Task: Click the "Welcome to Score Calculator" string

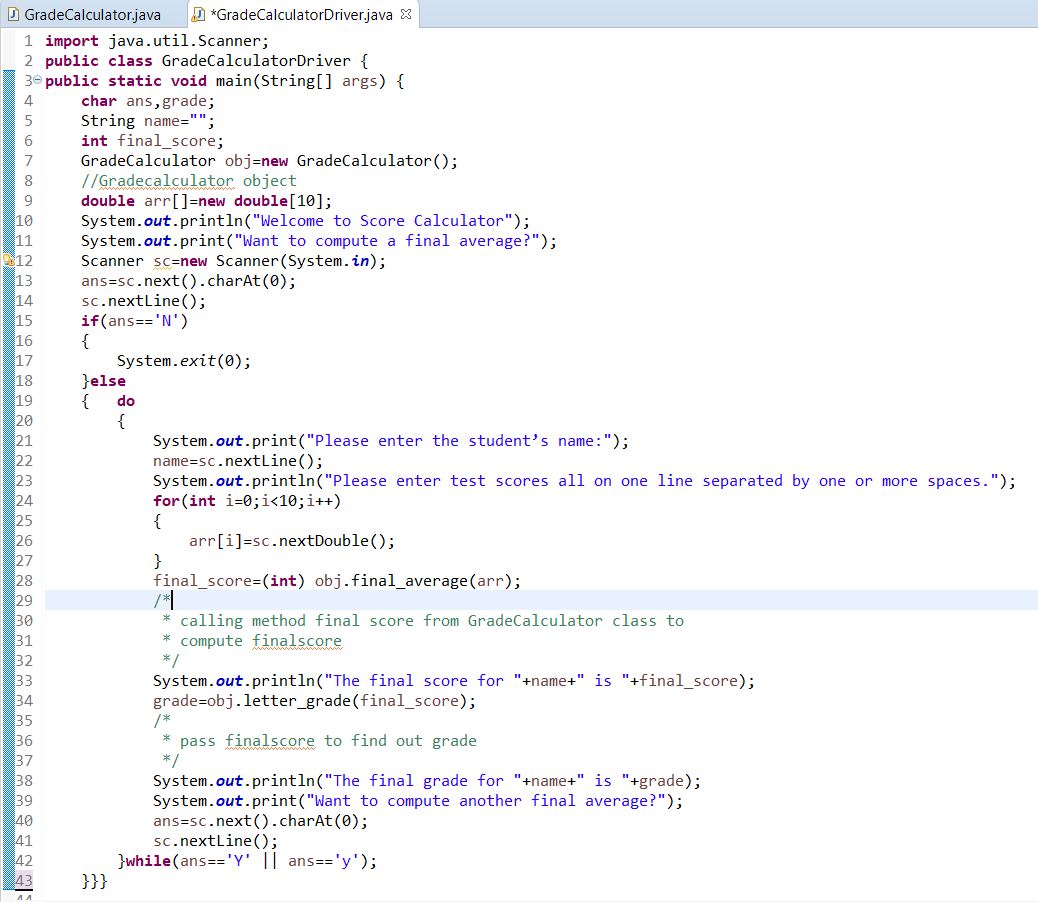Action: point(383,221)
